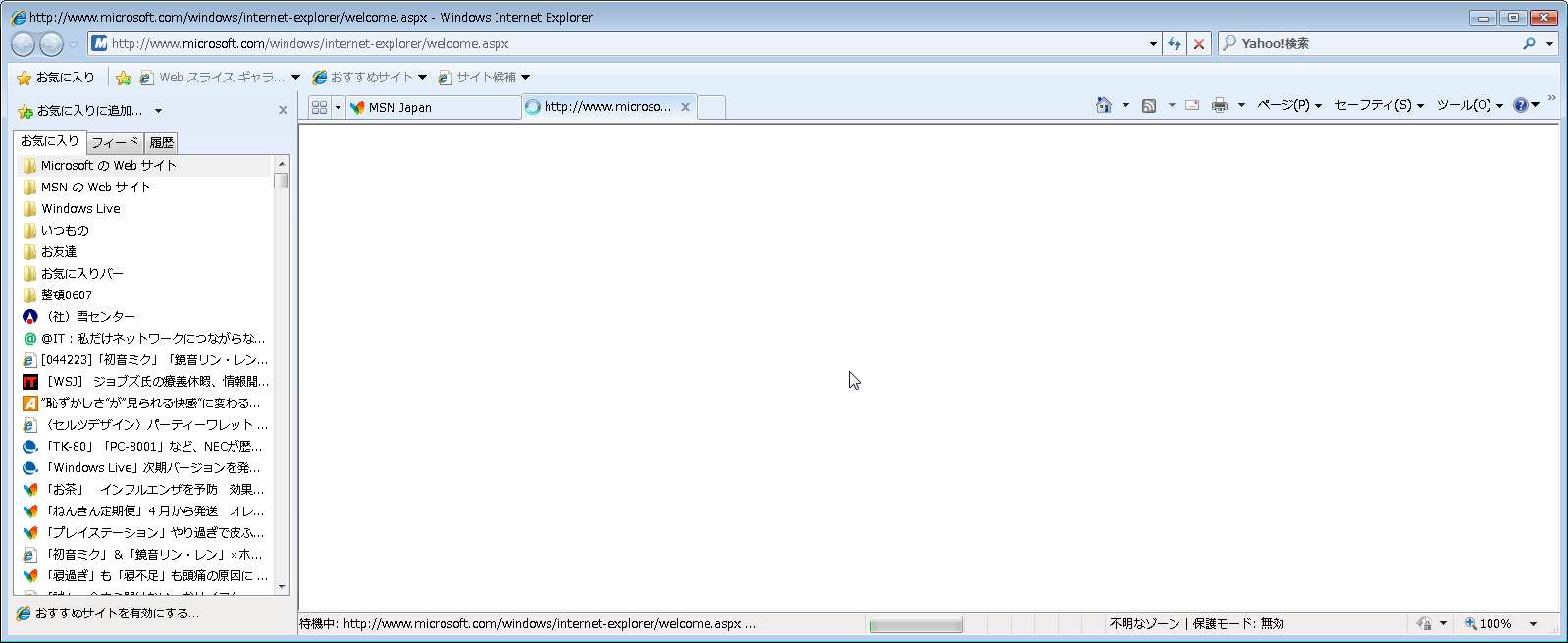Image resolution: width=1568 pixels, height=643 pixels.
Task: Click the Help question mark icon
Action: tap(1521, 105)
